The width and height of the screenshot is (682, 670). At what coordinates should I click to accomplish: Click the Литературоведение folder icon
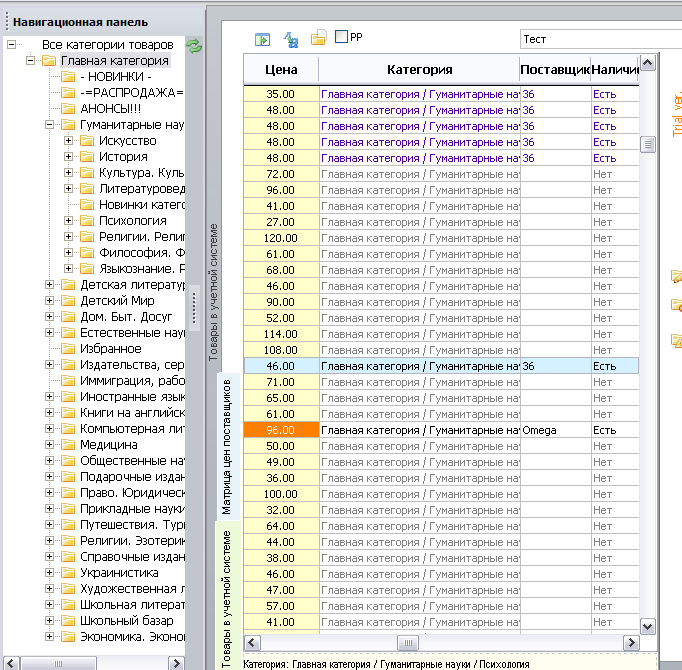[87, 188]
